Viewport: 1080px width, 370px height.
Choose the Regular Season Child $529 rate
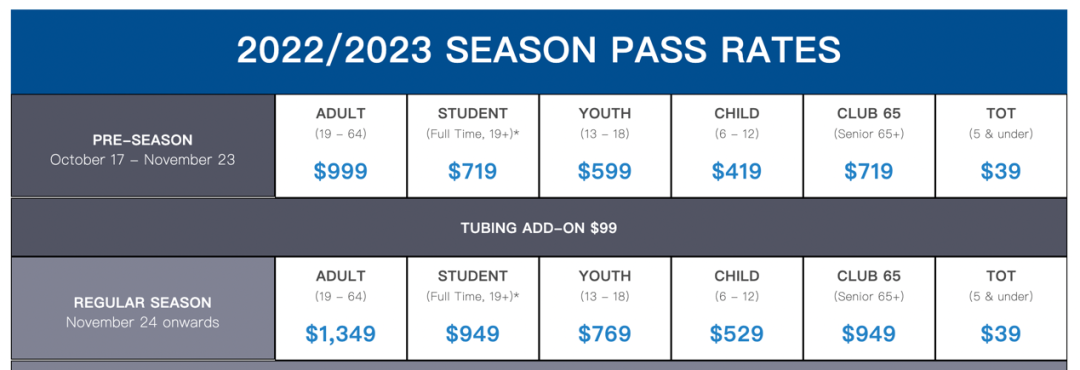tap(737, 334)
